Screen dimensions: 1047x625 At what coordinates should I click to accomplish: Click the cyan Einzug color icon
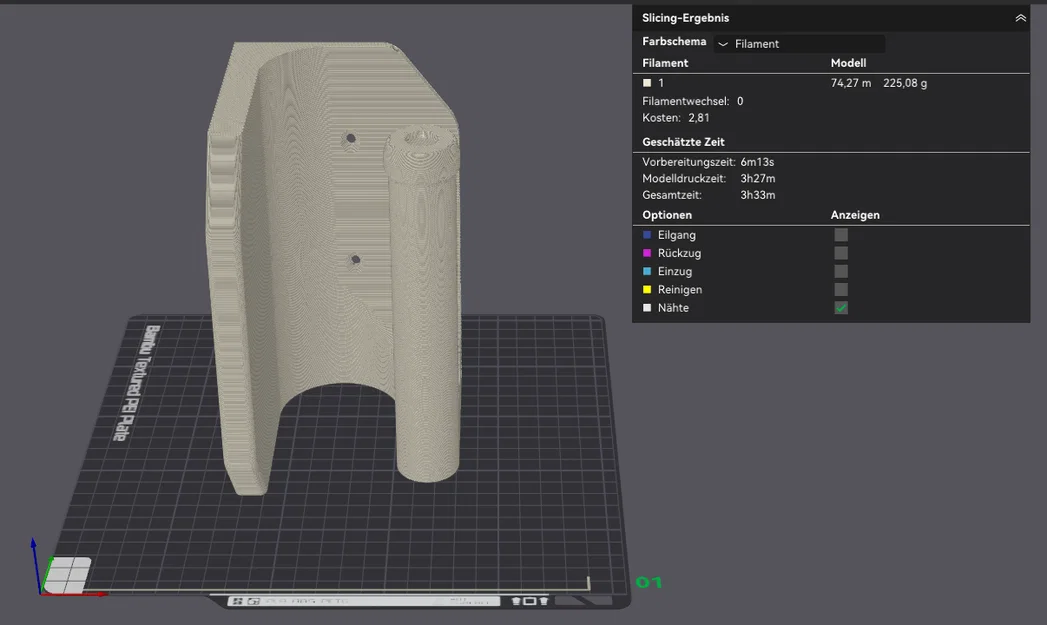(x=646, y=271)
